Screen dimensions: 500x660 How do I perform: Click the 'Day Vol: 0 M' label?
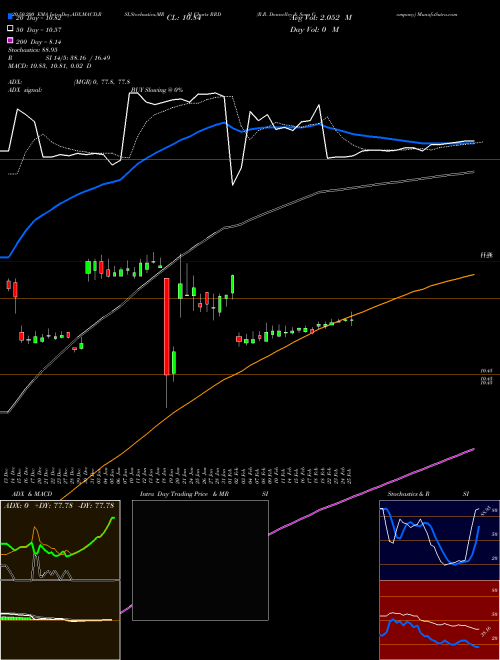(314, 29)
